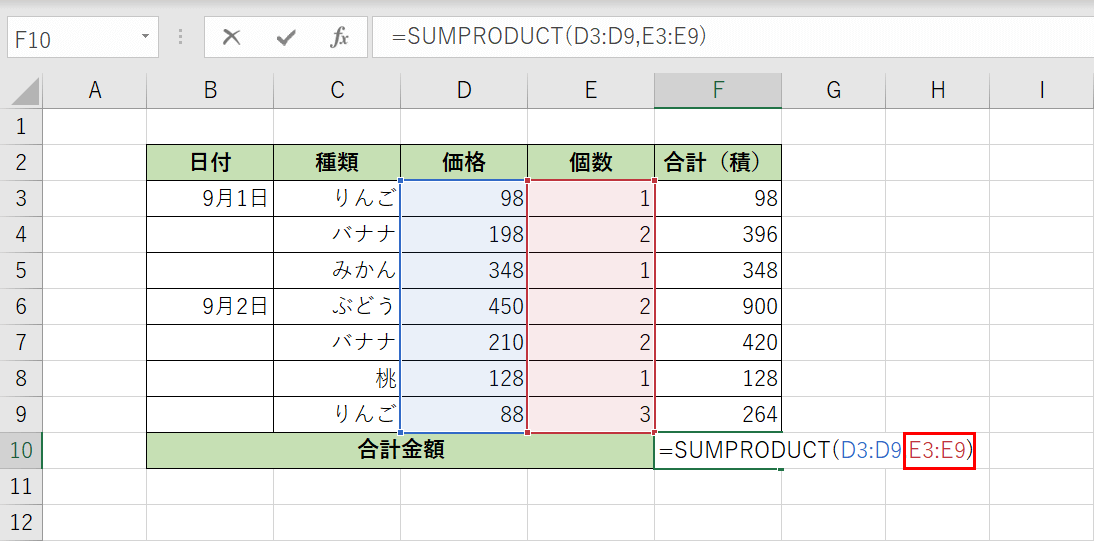Click the 日付 header cell
Screen dimensions: 1094x541
210,163
